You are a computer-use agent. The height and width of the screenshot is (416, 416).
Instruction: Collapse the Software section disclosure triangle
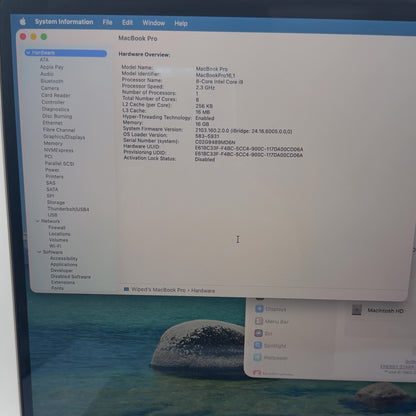coord(39,252)
